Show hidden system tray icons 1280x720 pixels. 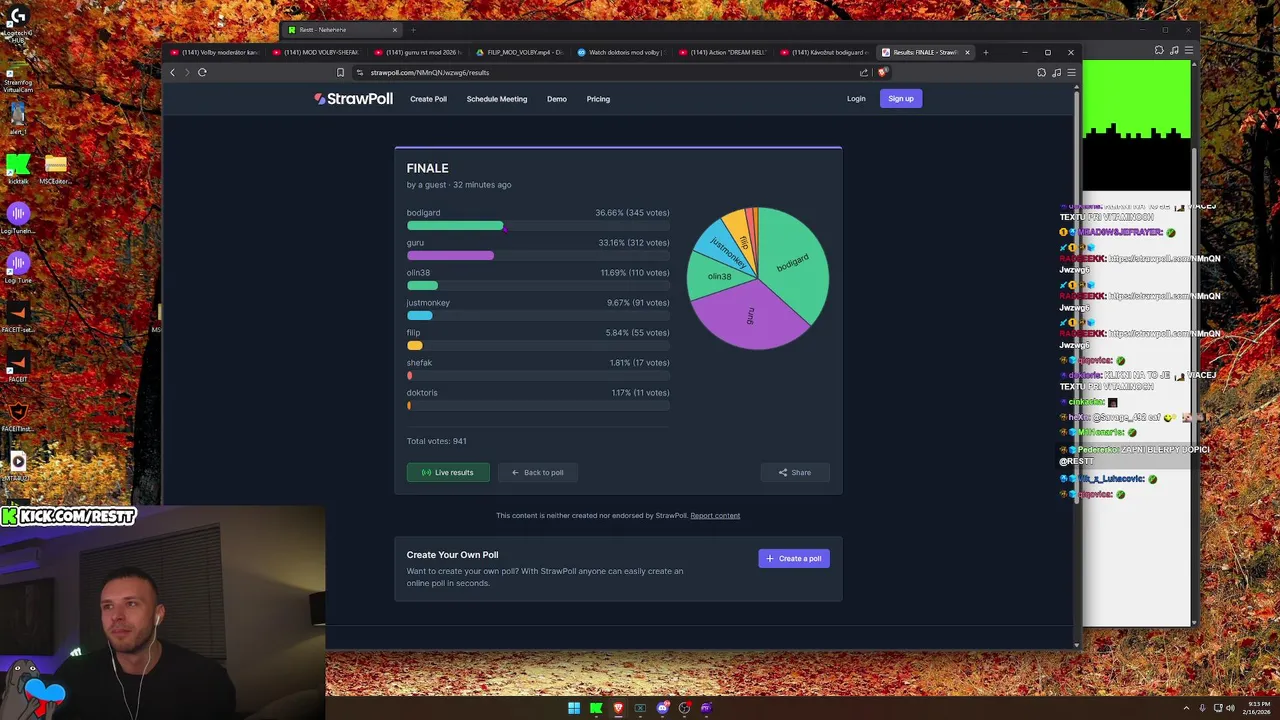pyautogui.click(x=1187, y=708)
